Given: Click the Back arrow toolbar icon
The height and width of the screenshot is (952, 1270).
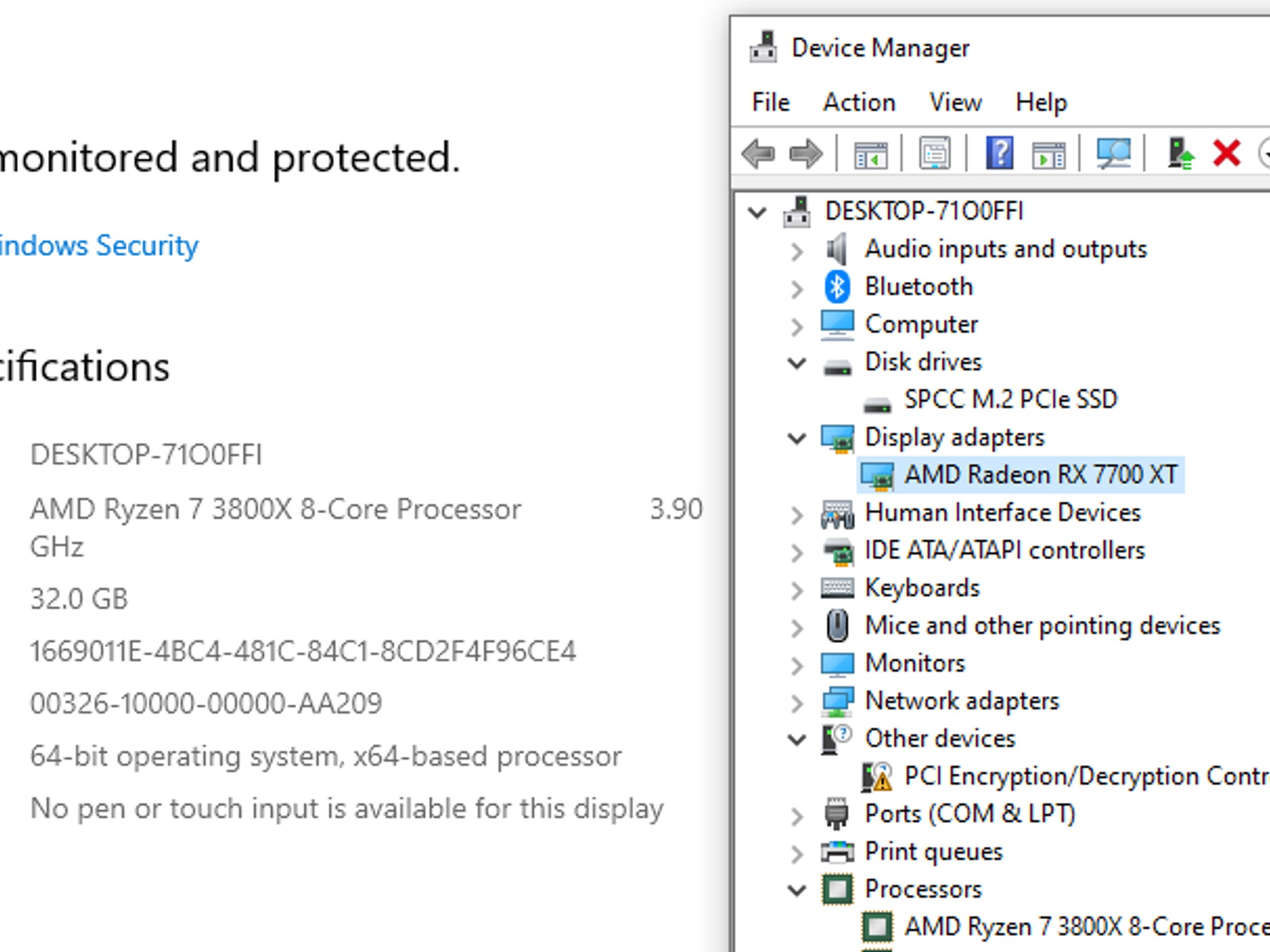Looking at the screenshot, I should (758, 153).
